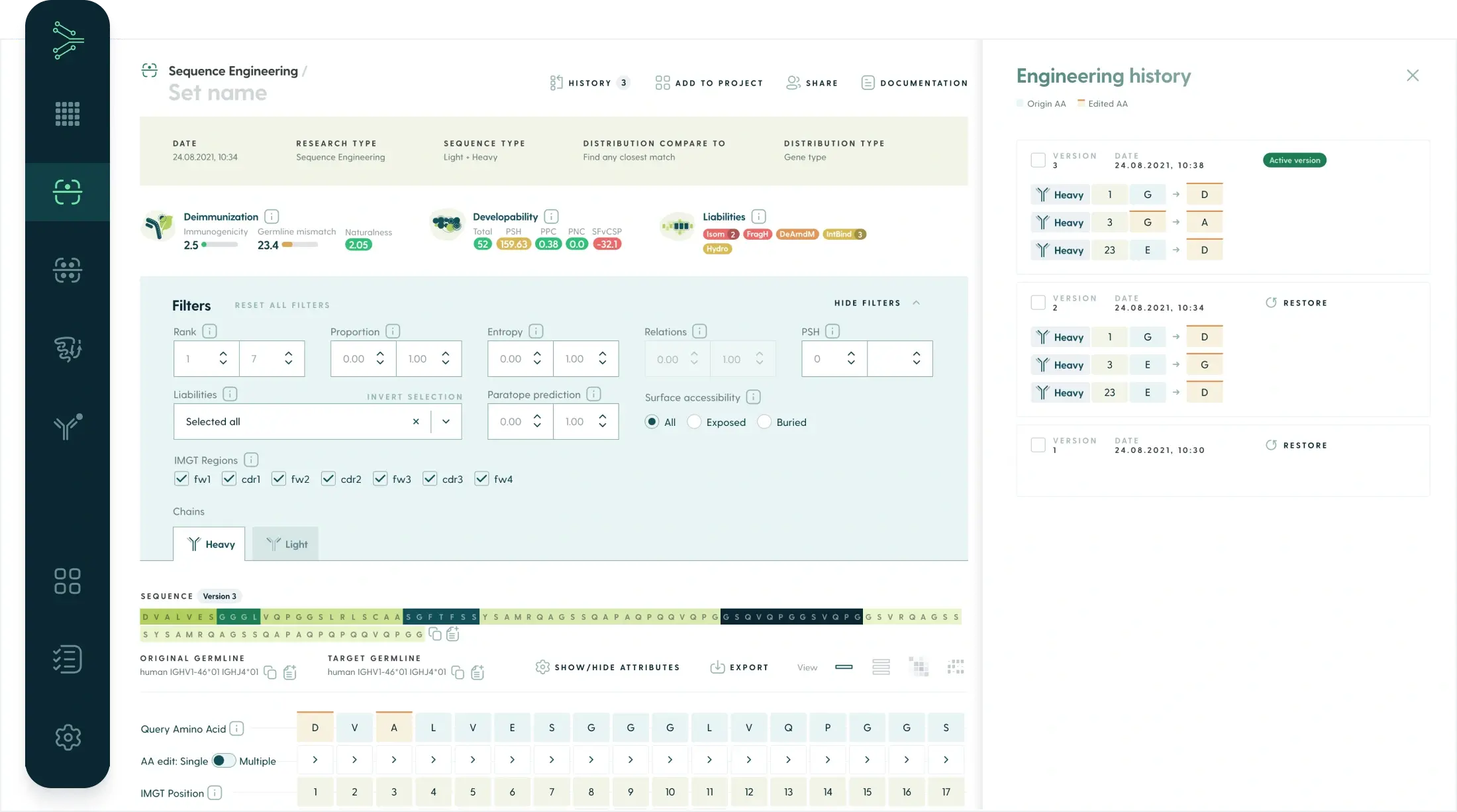This screenshot has width=1457, height=812.
Task: Toggle the cdr1 region checkbox
Action: [x=229, y=479]
